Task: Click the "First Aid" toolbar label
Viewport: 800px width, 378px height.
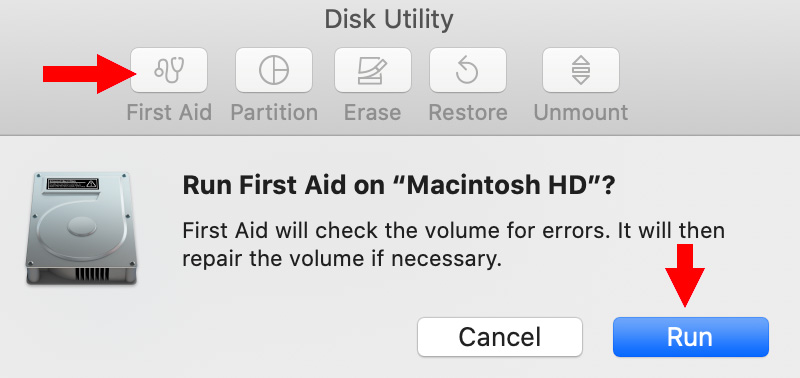Action: [169, 112]
